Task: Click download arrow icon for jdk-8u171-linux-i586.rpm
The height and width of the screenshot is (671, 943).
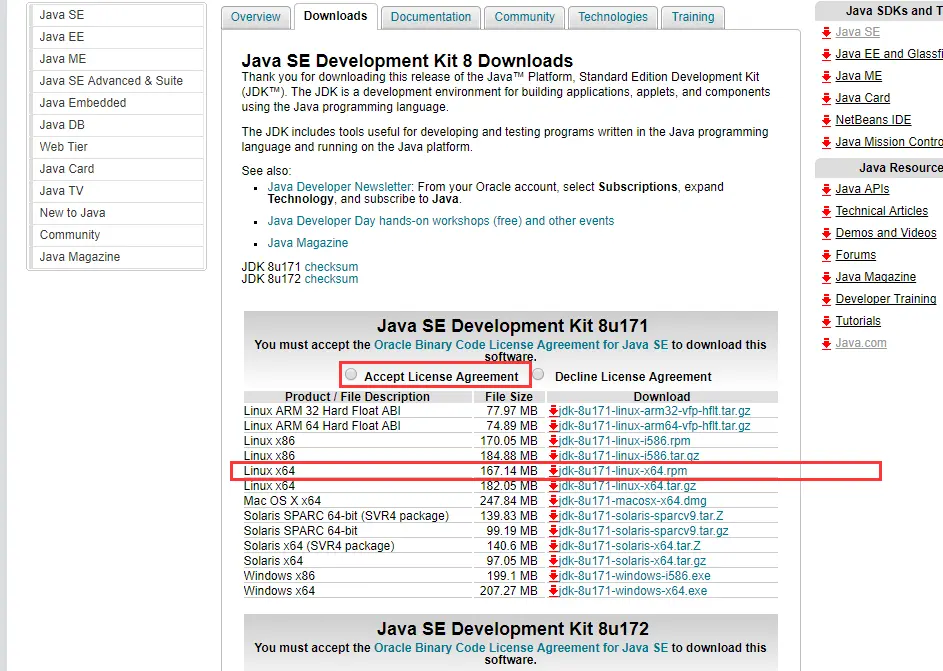Action: [x=554, y=441]
